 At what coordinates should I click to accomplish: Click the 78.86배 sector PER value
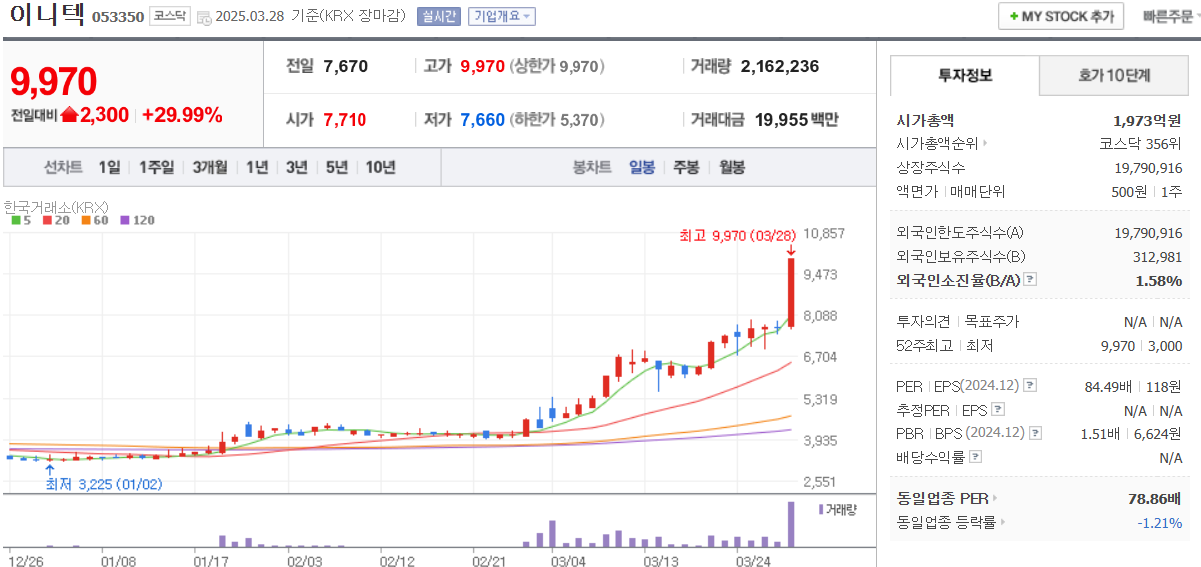click(1155, 498)
